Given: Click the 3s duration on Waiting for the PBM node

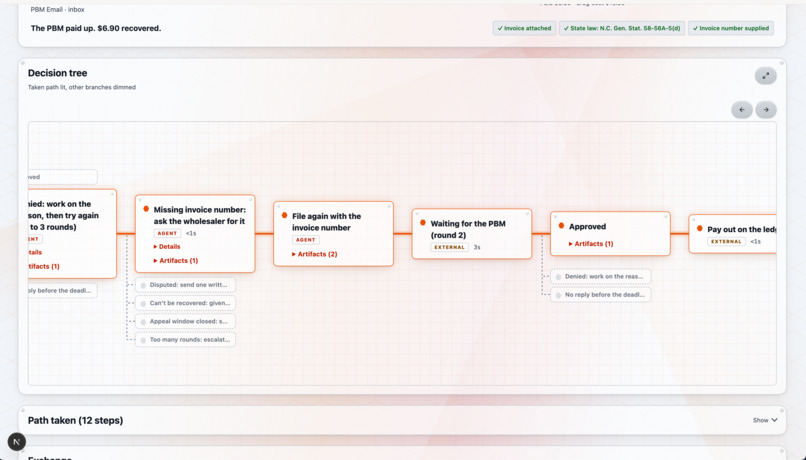Looking at the screenshot, I should (477, 247).
